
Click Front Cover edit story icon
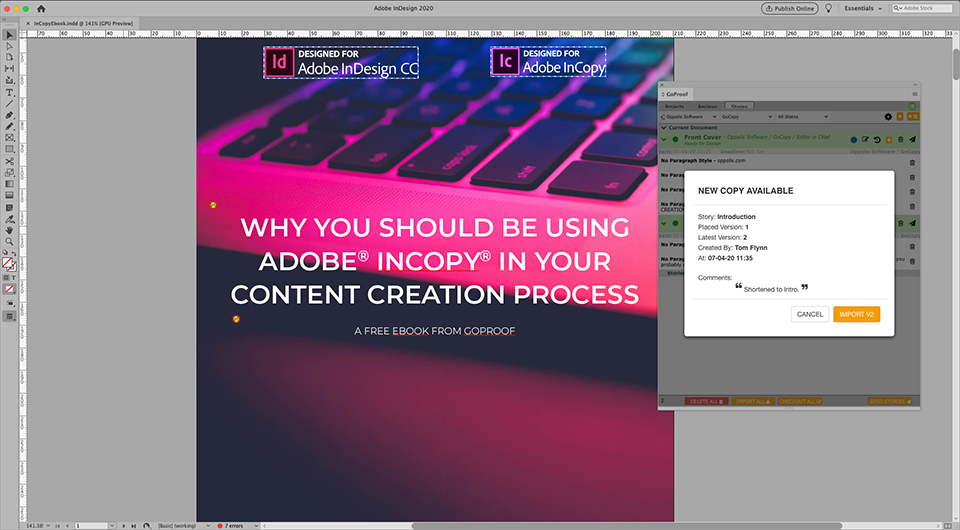(865, 140)
